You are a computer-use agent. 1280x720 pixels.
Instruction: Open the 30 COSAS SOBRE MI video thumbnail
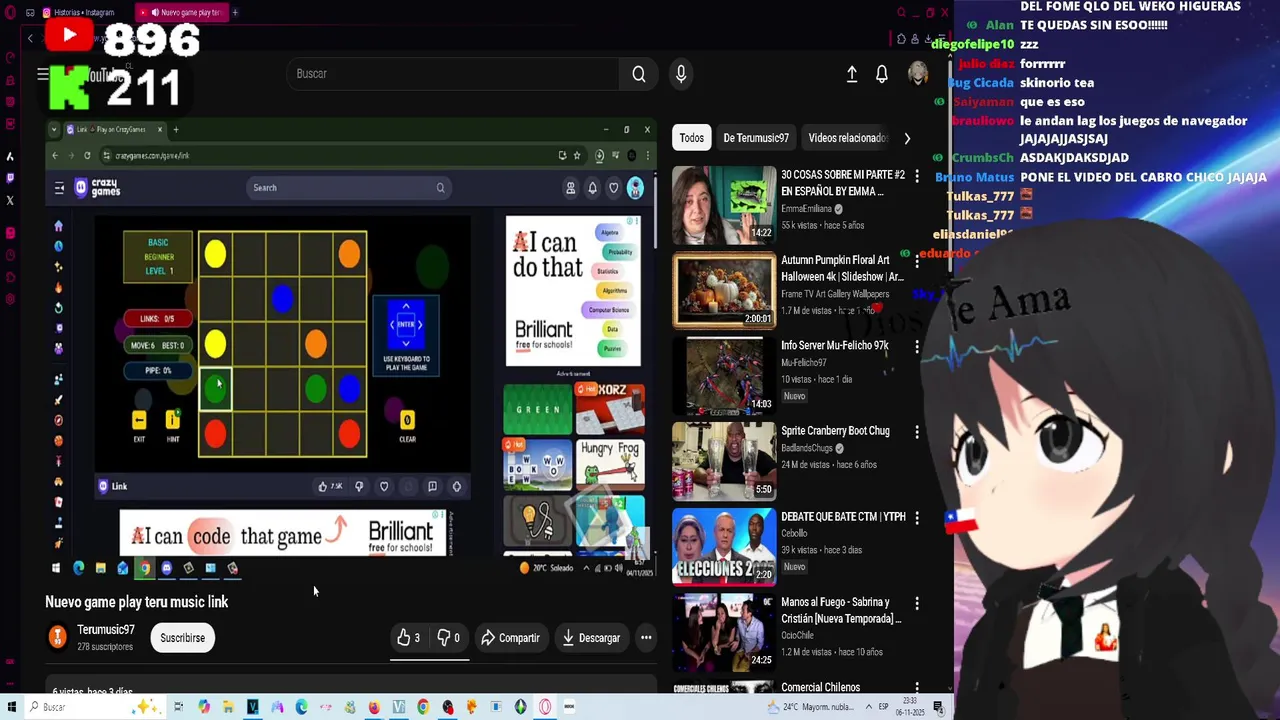pos(724,205)
